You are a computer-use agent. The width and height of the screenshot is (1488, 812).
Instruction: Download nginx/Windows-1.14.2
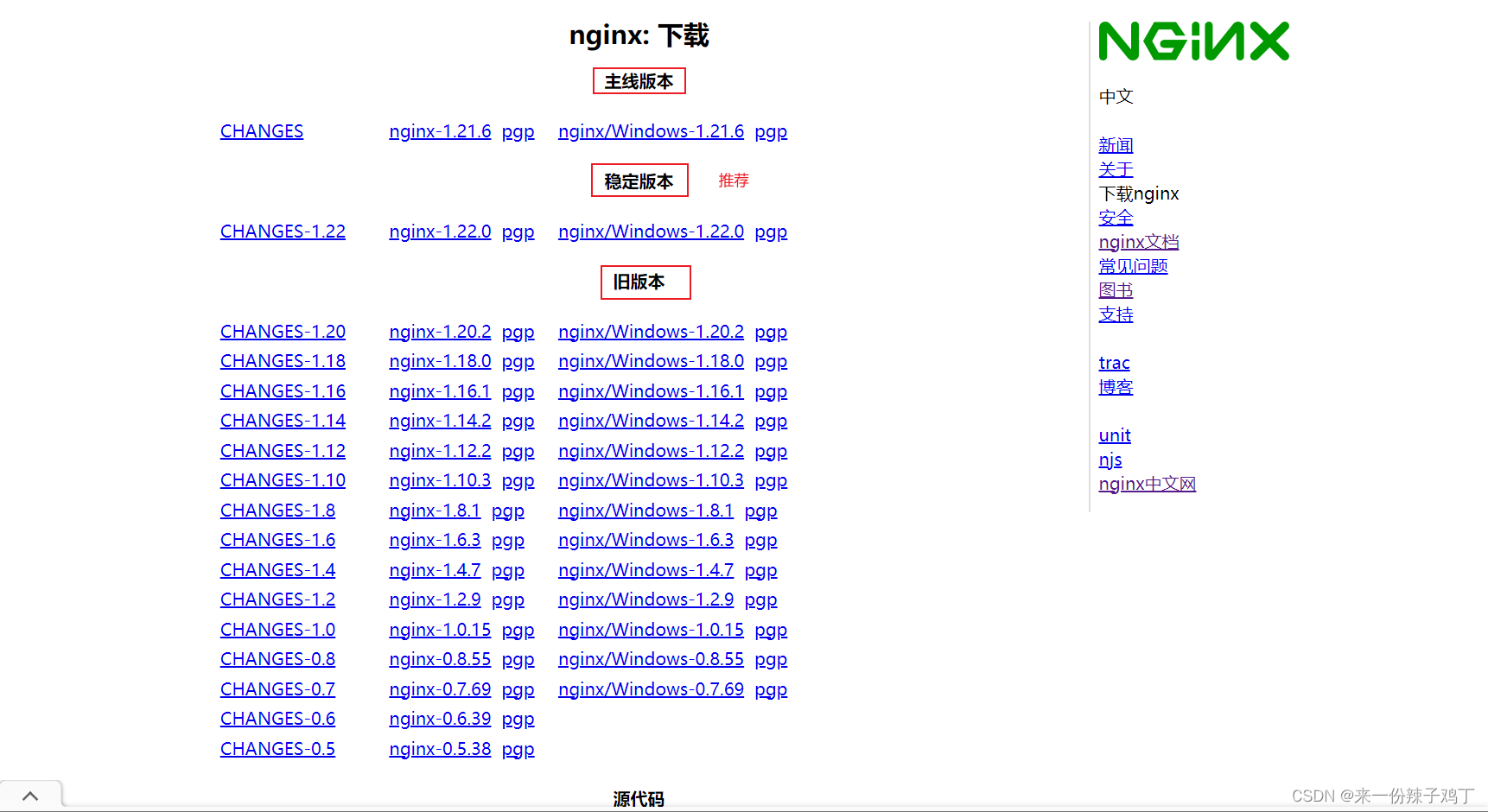[x=651, y=421]
